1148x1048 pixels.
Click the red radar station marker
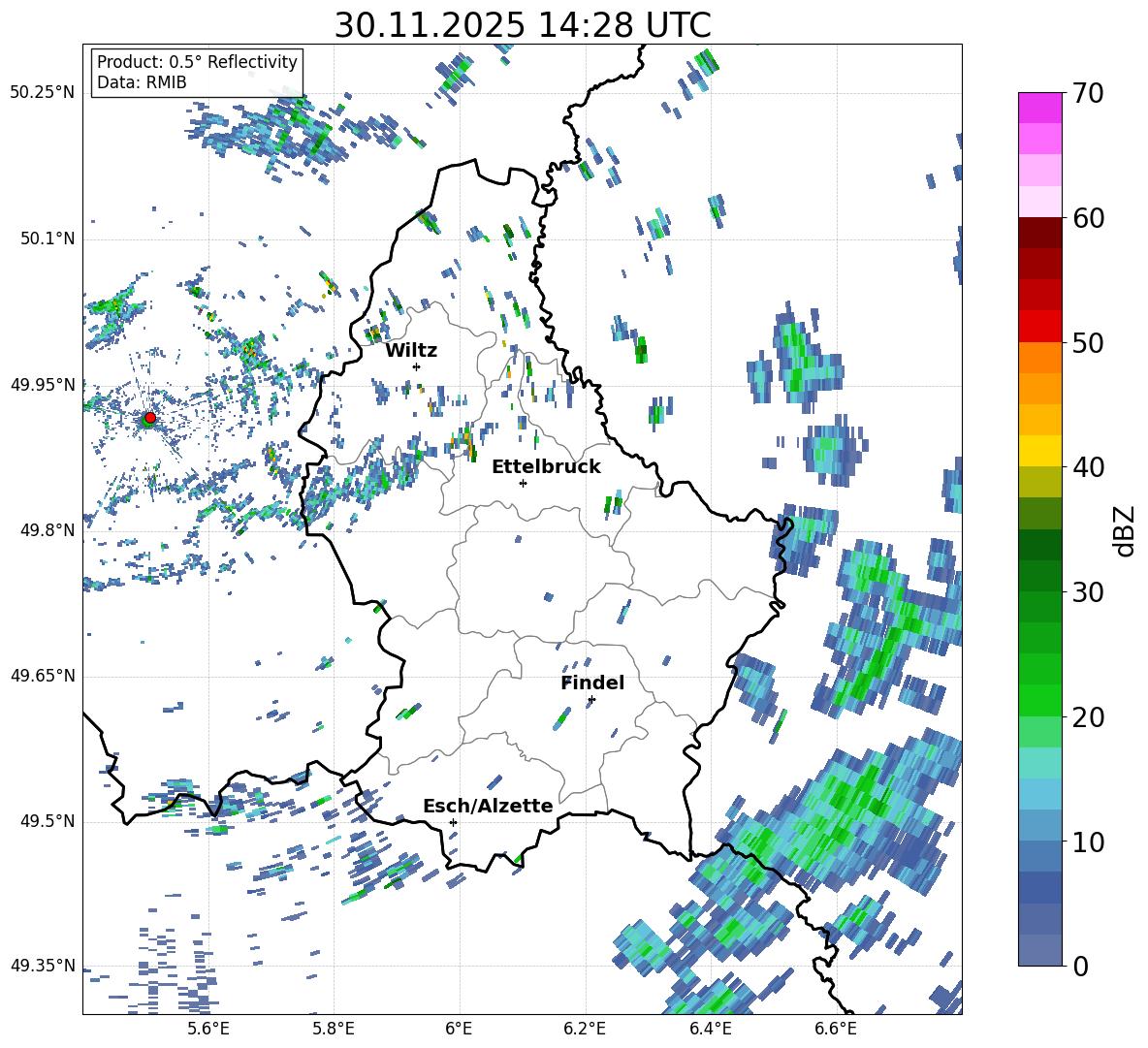pyautogui.click(x=150, y=418)
